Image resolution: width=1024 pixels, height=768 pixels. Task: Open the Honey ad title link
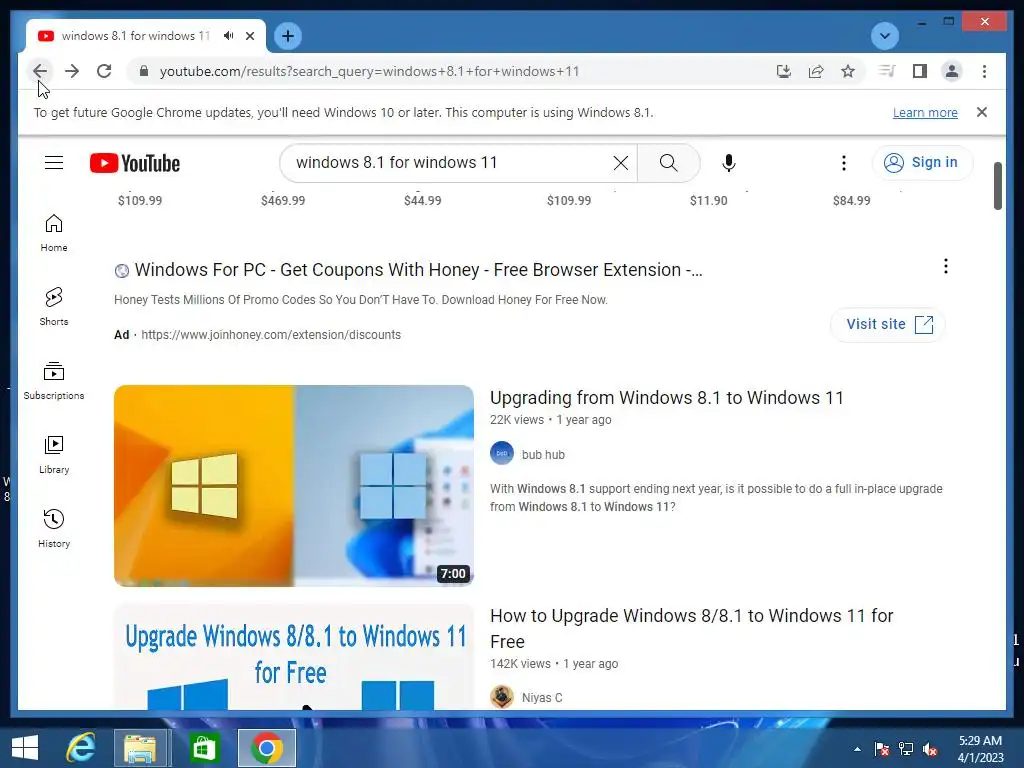click(x=419, y=270)
